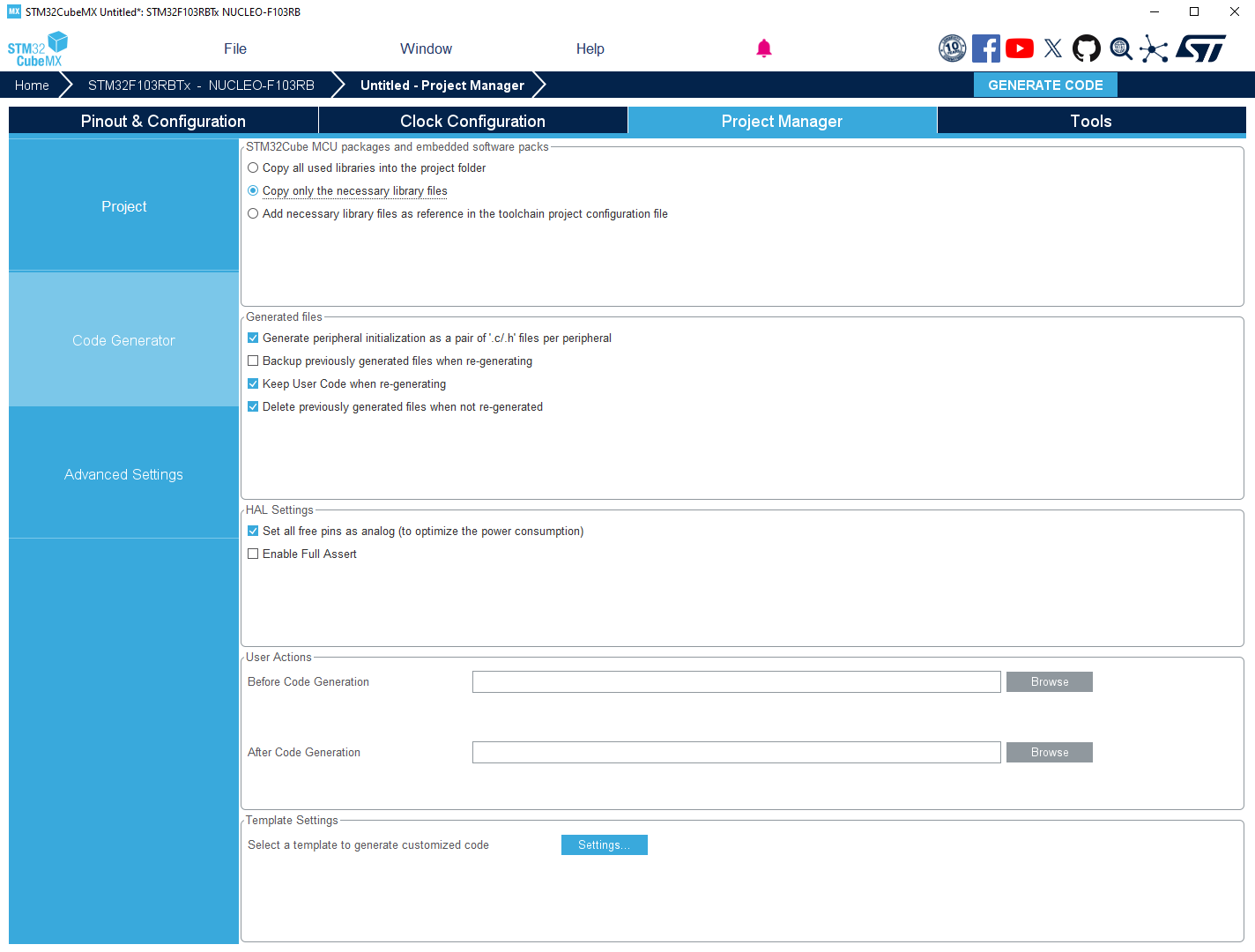1255x952 pixels.
Task: Switch to Pinout & Configuration tab
Action: click(163, 121)
